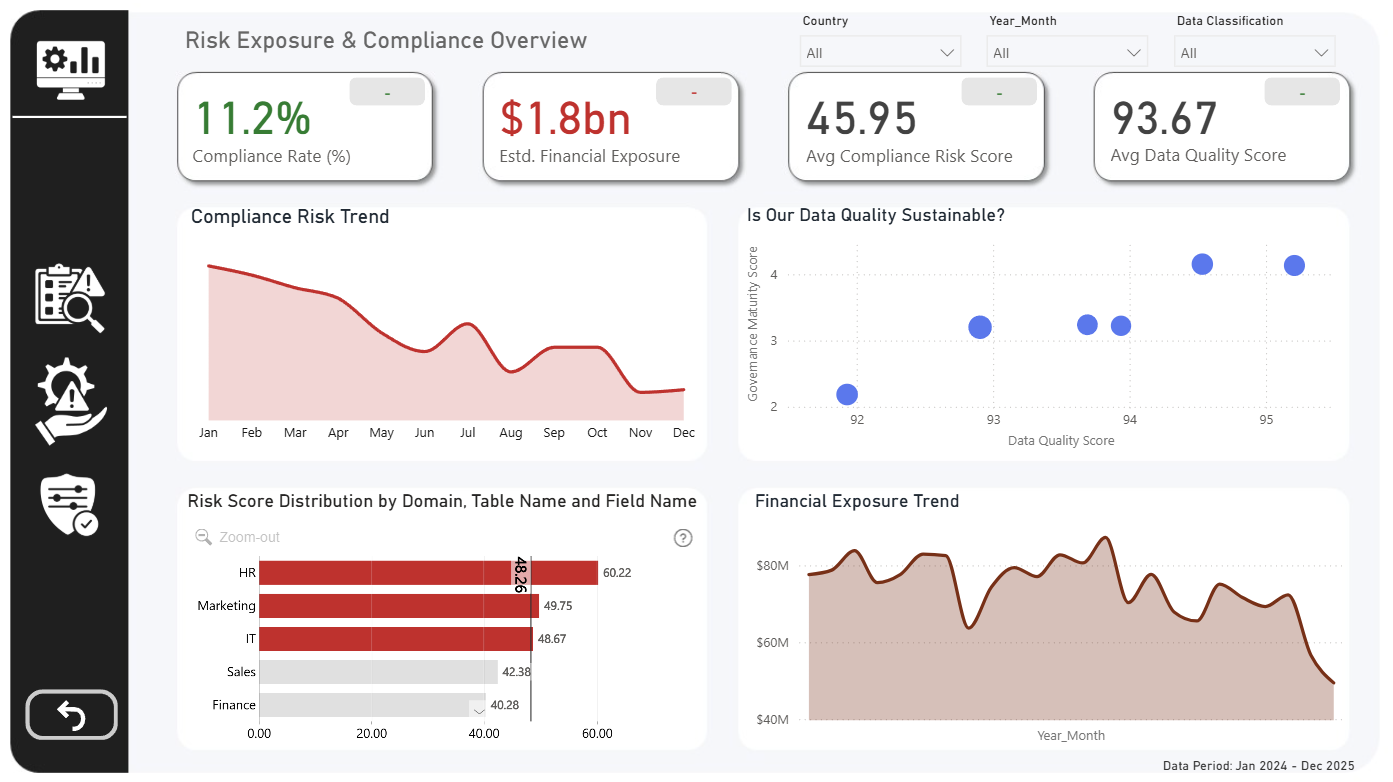1393x782 pixels.
Task: Select the Marketing risk score bar
Action: click(399, 606)
